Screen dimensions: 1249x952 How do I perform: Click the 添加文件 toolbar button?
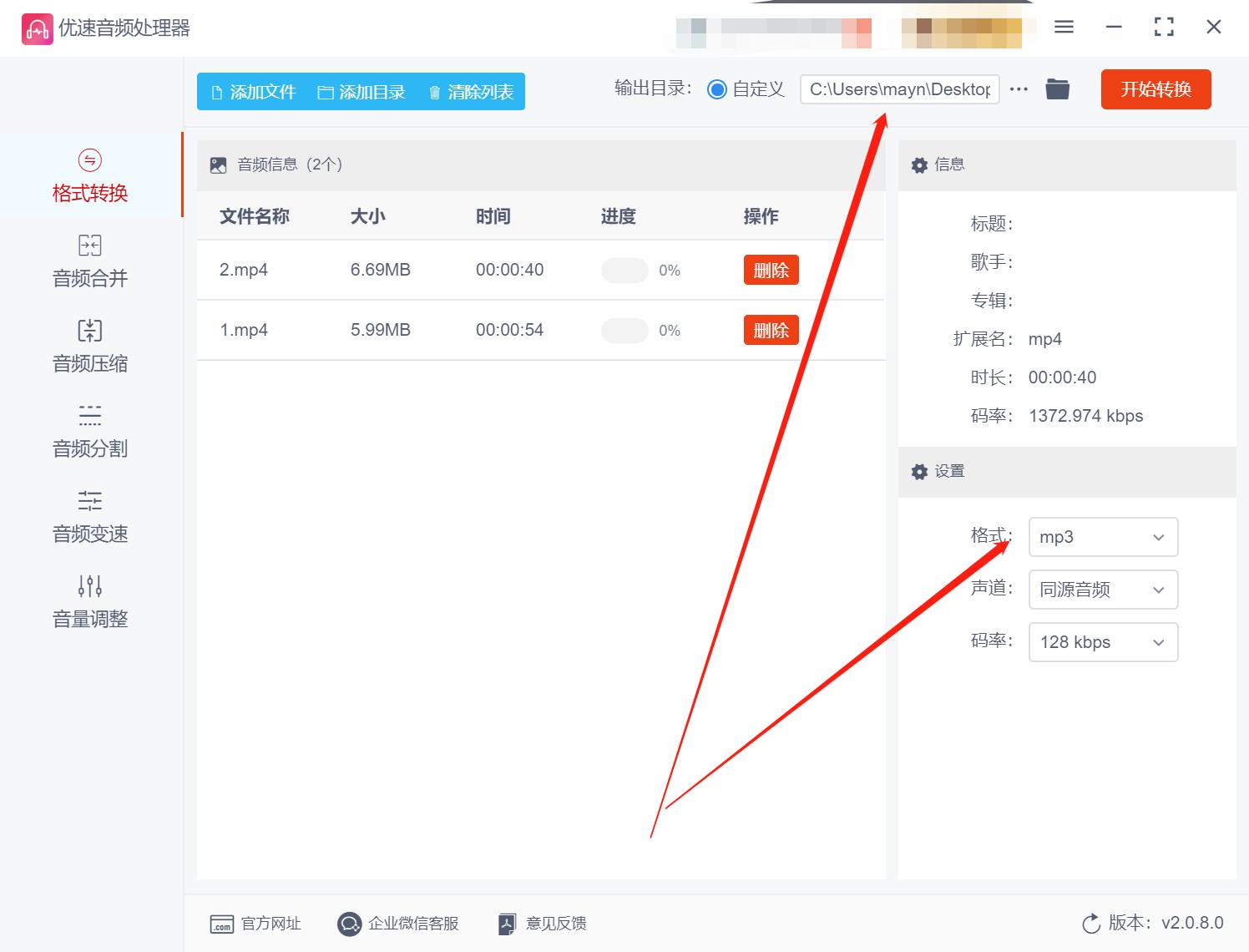pyautogui.click(x=252, y=92)
